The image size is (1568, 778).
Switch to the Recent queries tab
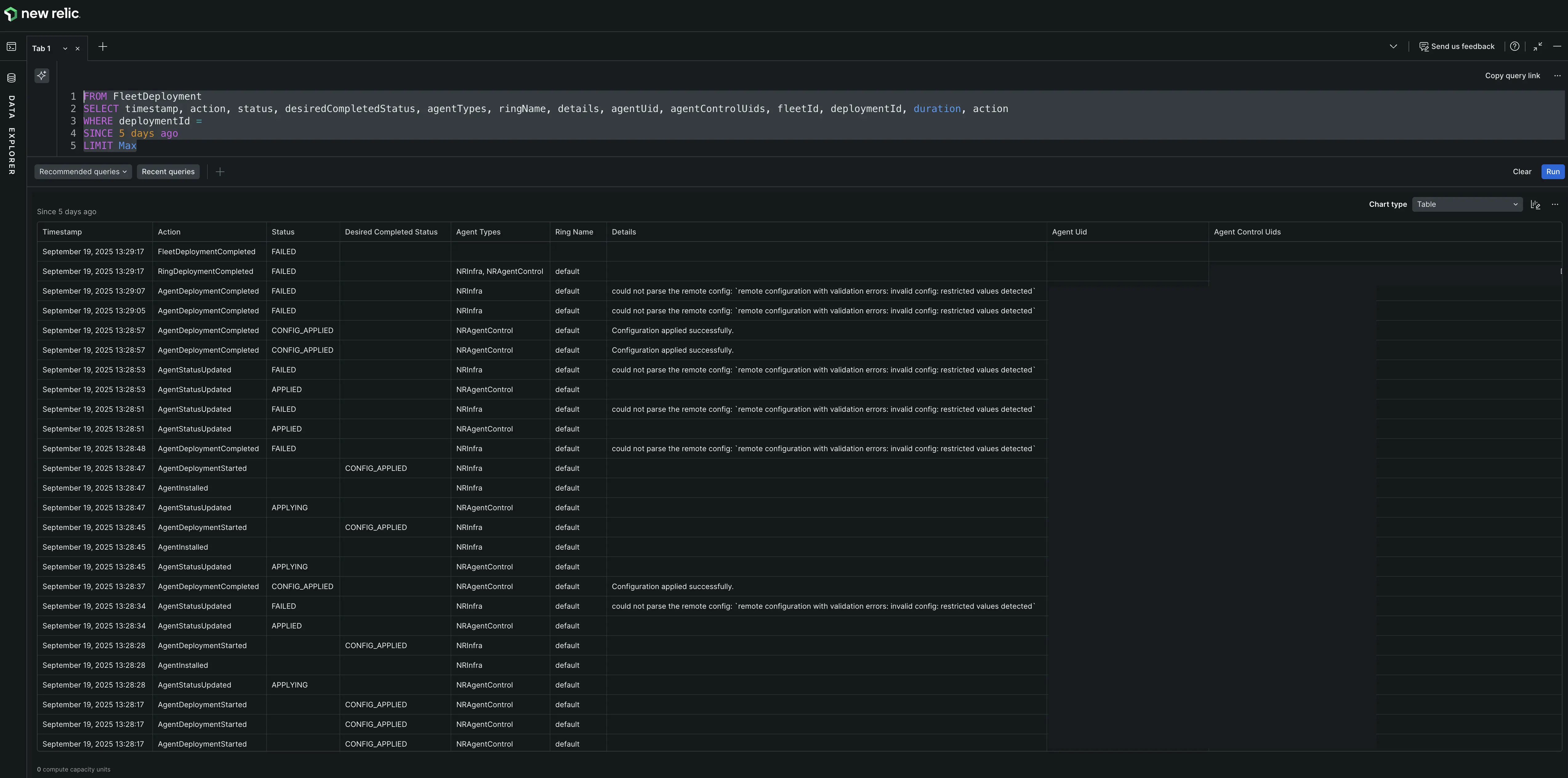tap(168, 172)
